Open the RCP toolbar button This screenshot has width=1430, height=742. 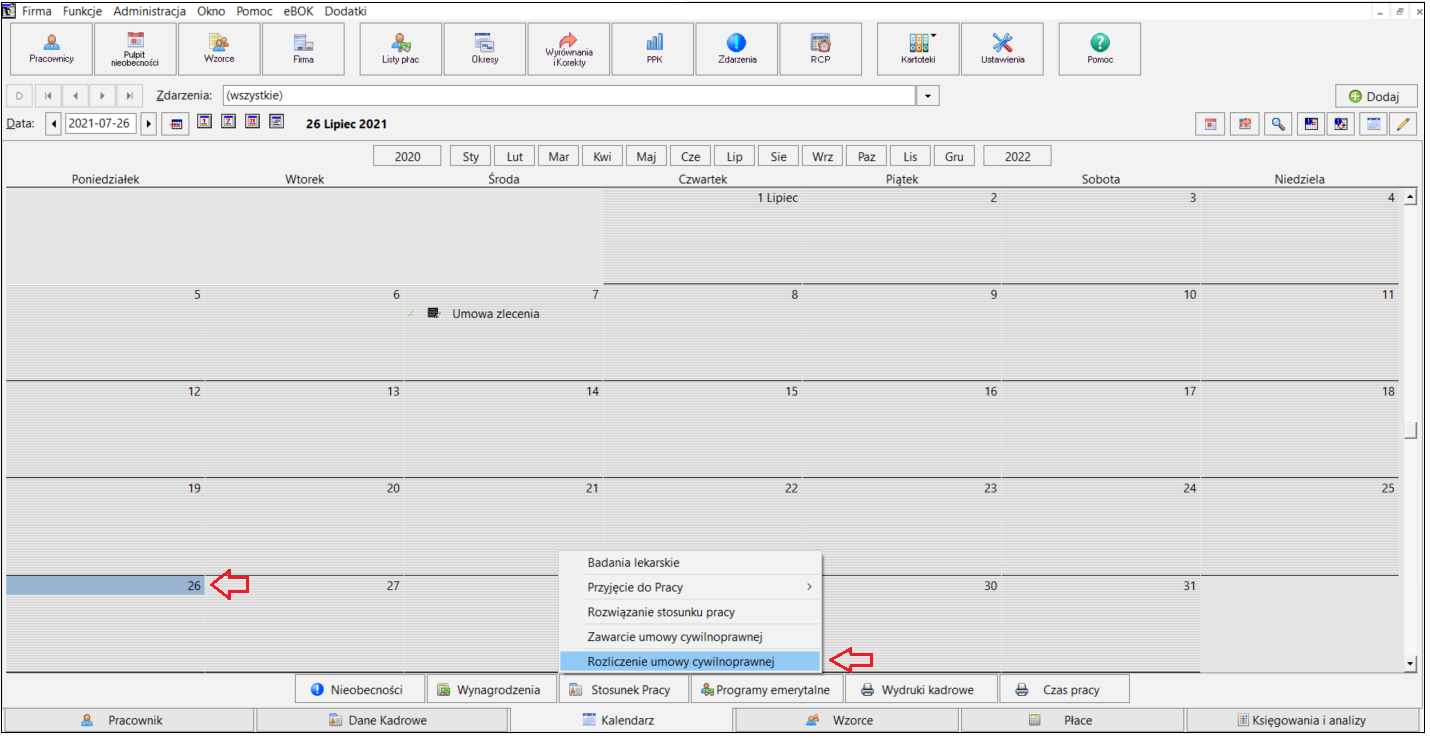pyautogui.click(x=821, y=49)
